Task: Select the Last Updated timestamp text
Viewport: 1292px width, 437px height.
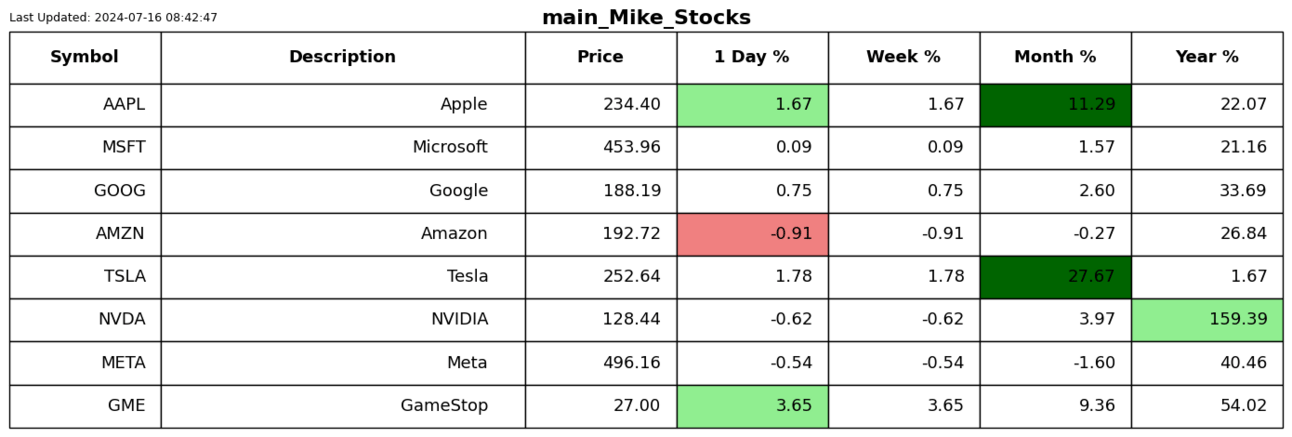Action: (113, 18)
